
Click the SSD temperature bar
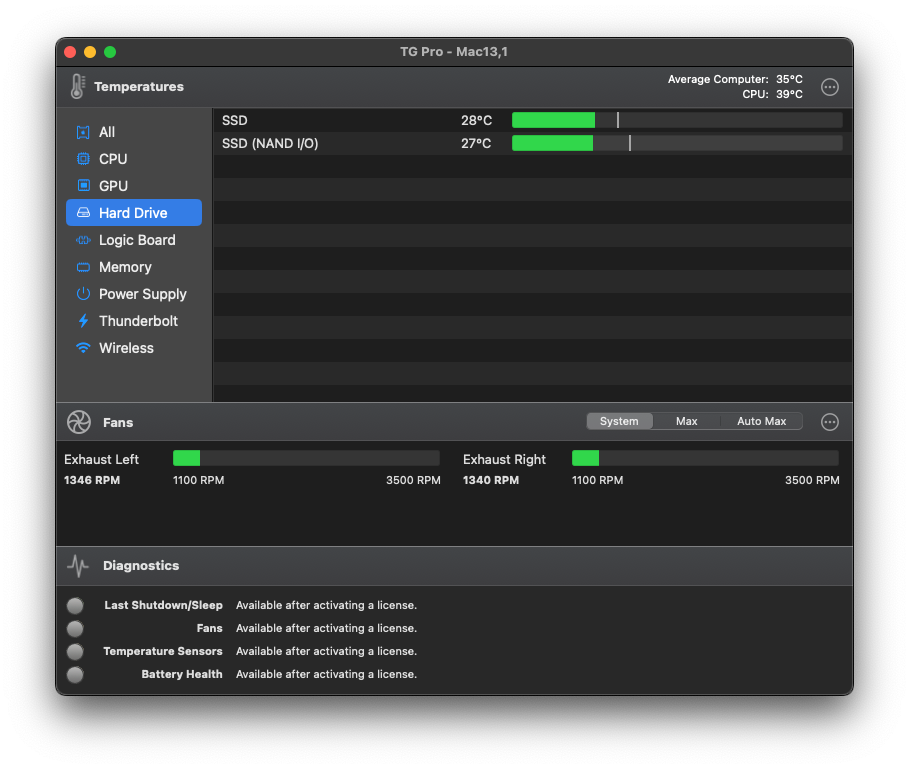pyautogui.click(x=677, y=120)
